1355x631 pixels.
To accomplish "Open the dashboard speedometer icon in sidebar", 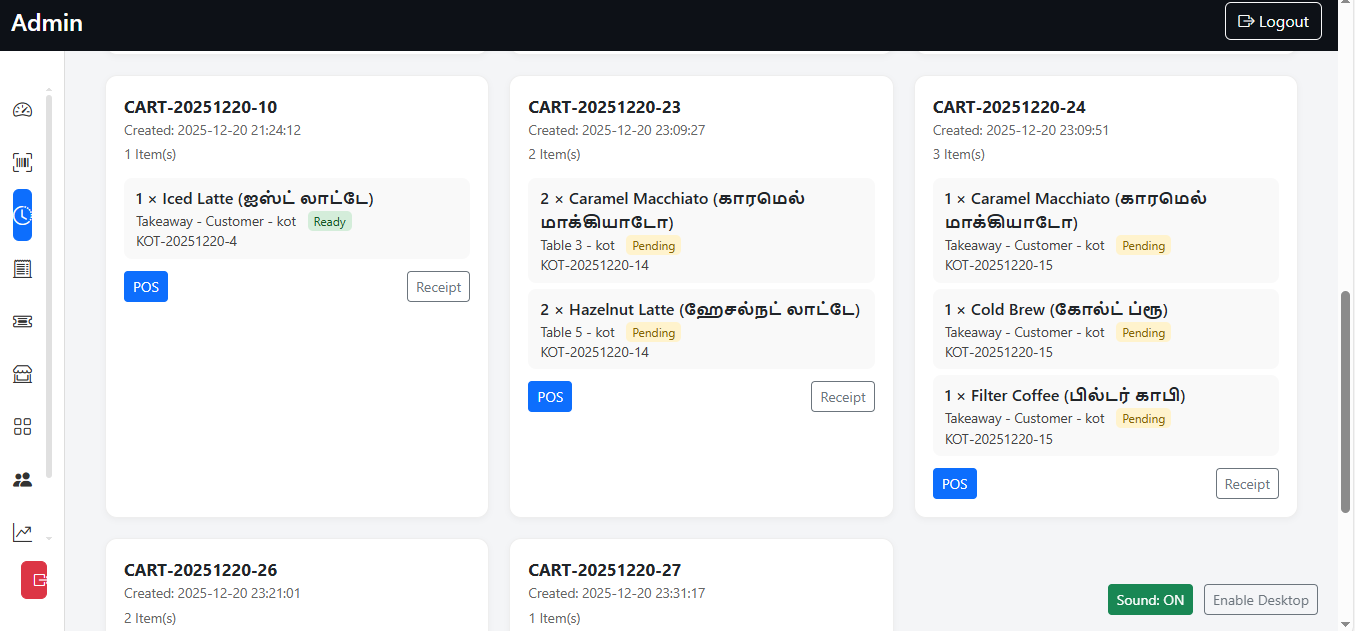I will tap(22, 110).
